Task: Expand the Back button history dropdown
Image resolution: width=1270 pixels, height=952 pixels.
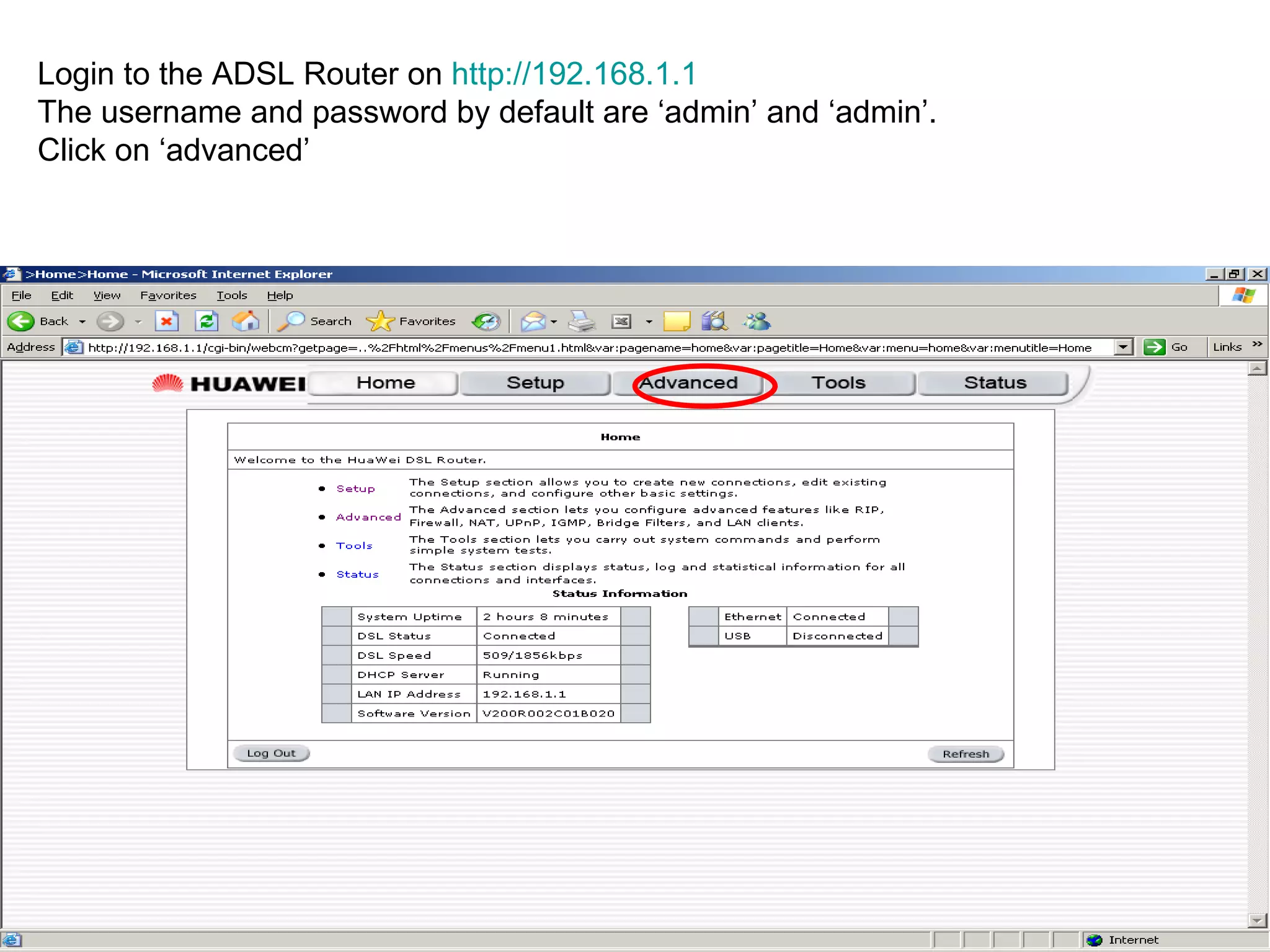Action: coord(82,322)
